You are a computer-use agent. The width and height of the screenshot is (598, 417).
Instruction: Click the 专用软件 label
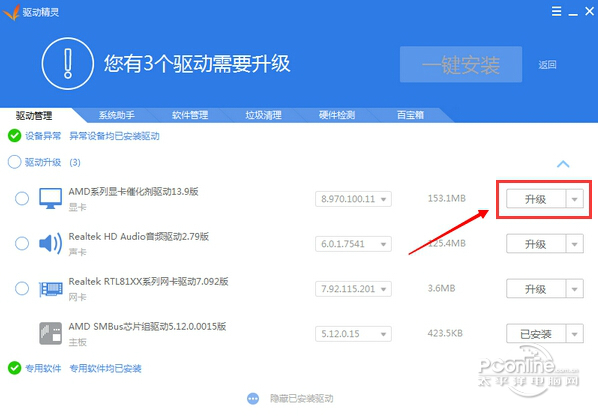43,368
